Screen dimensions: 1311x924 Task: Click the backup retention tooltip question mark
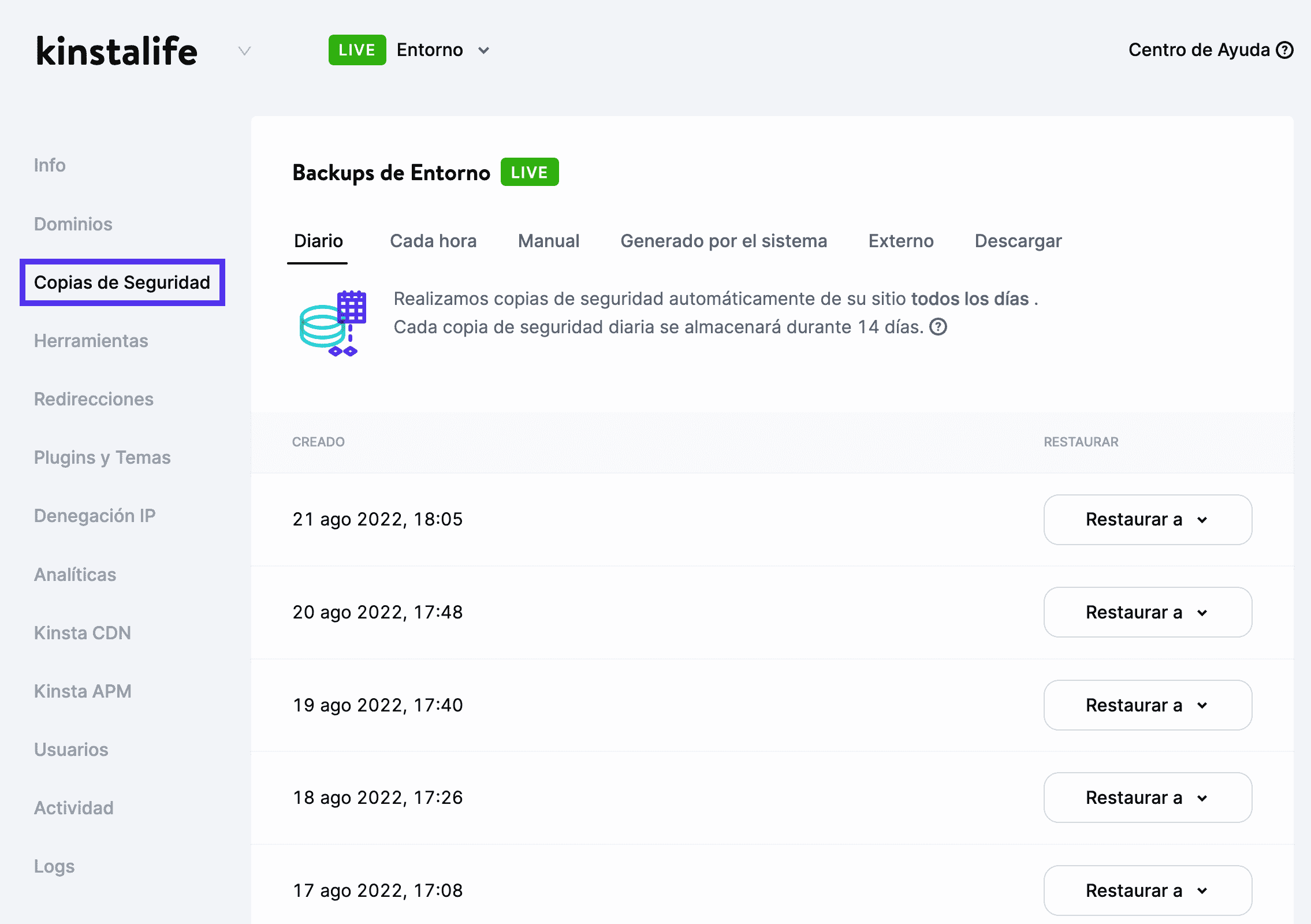tap(937, 327)
